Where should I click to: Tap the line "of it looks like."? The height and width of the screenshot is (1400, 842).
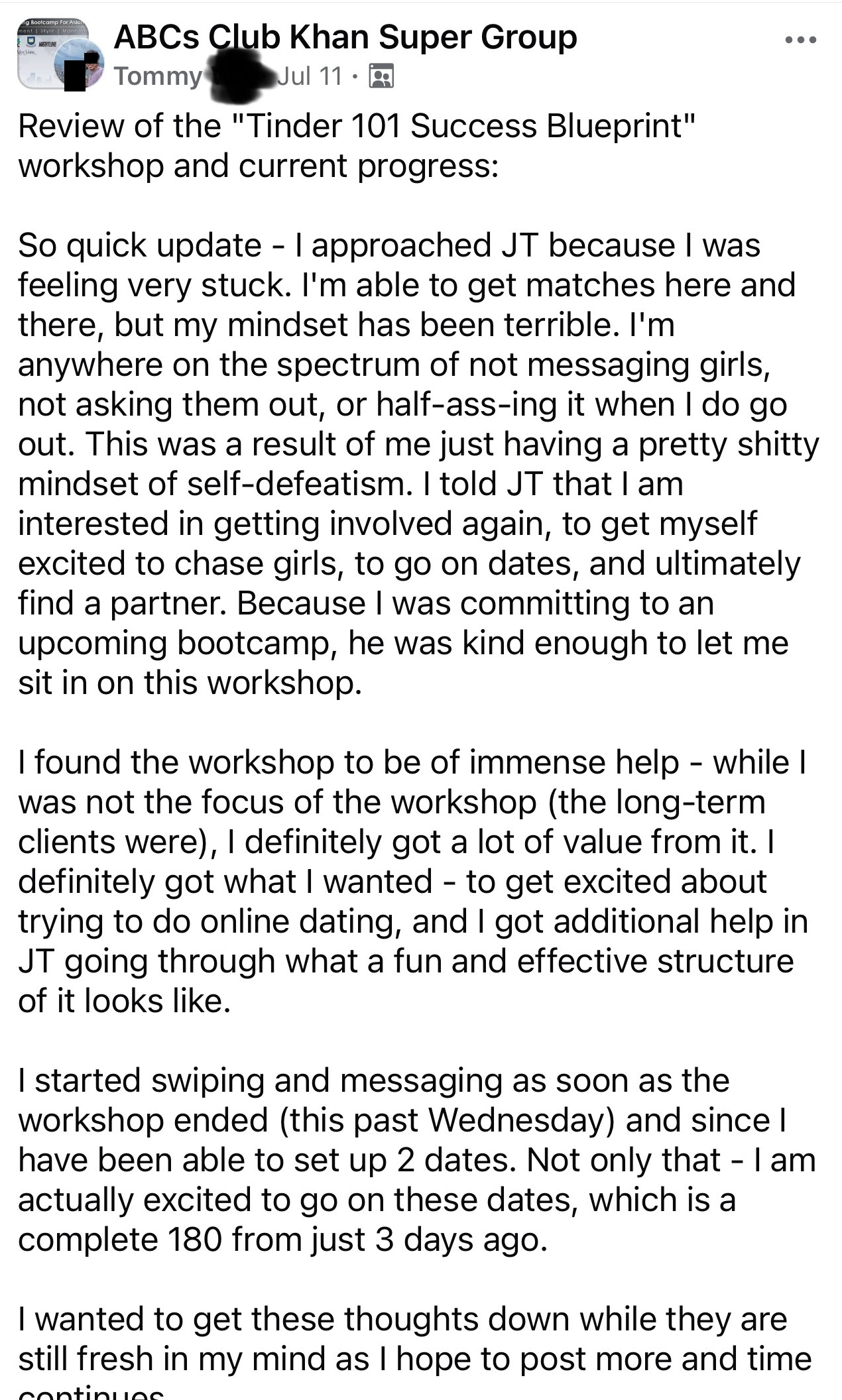(124, 1001)
